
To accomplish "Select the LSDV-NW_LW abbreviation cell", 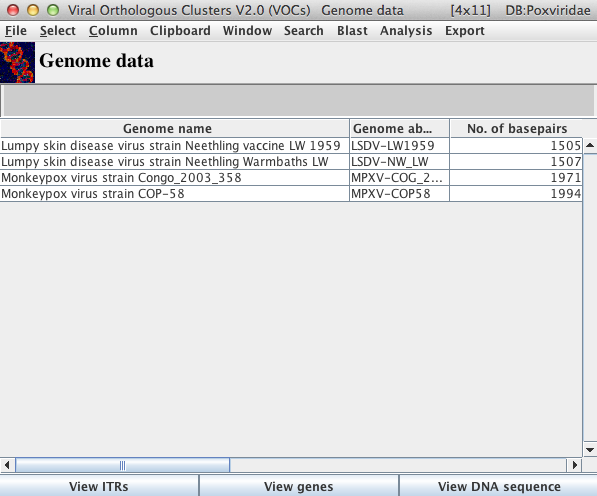I will click(399, 162).
